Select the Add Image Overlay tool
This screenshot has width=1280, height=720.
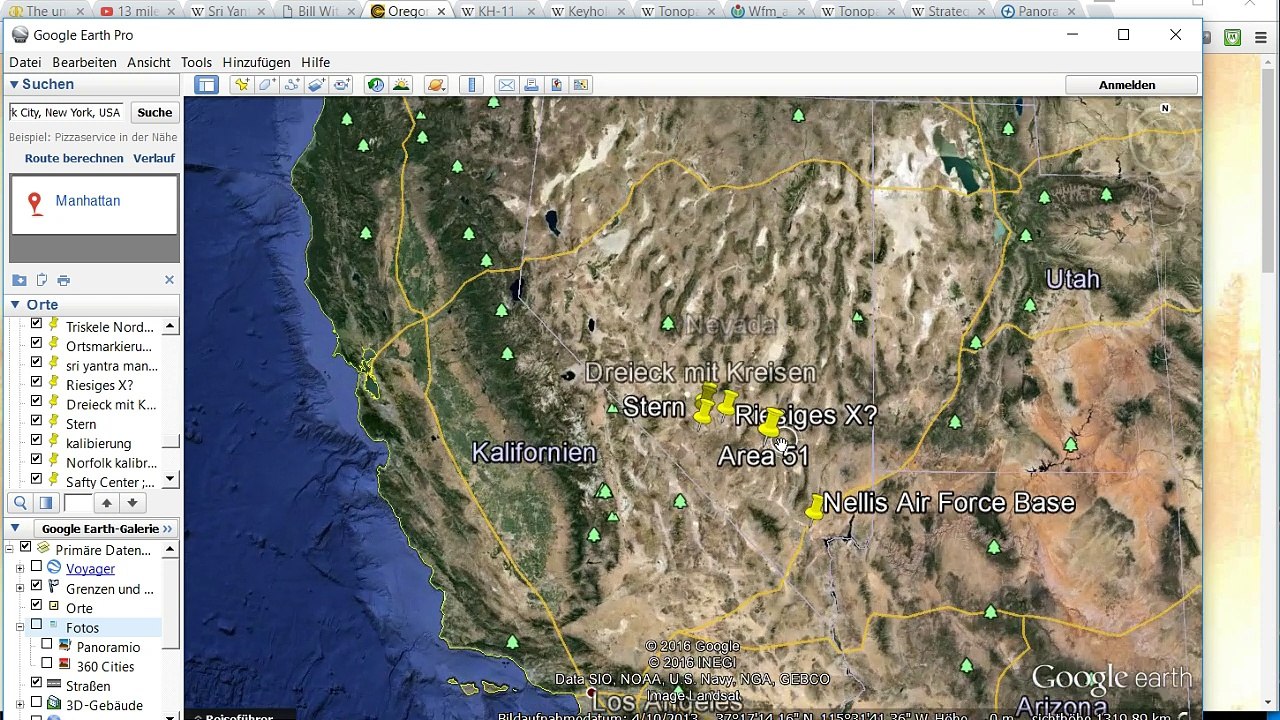tap(317, 85)
